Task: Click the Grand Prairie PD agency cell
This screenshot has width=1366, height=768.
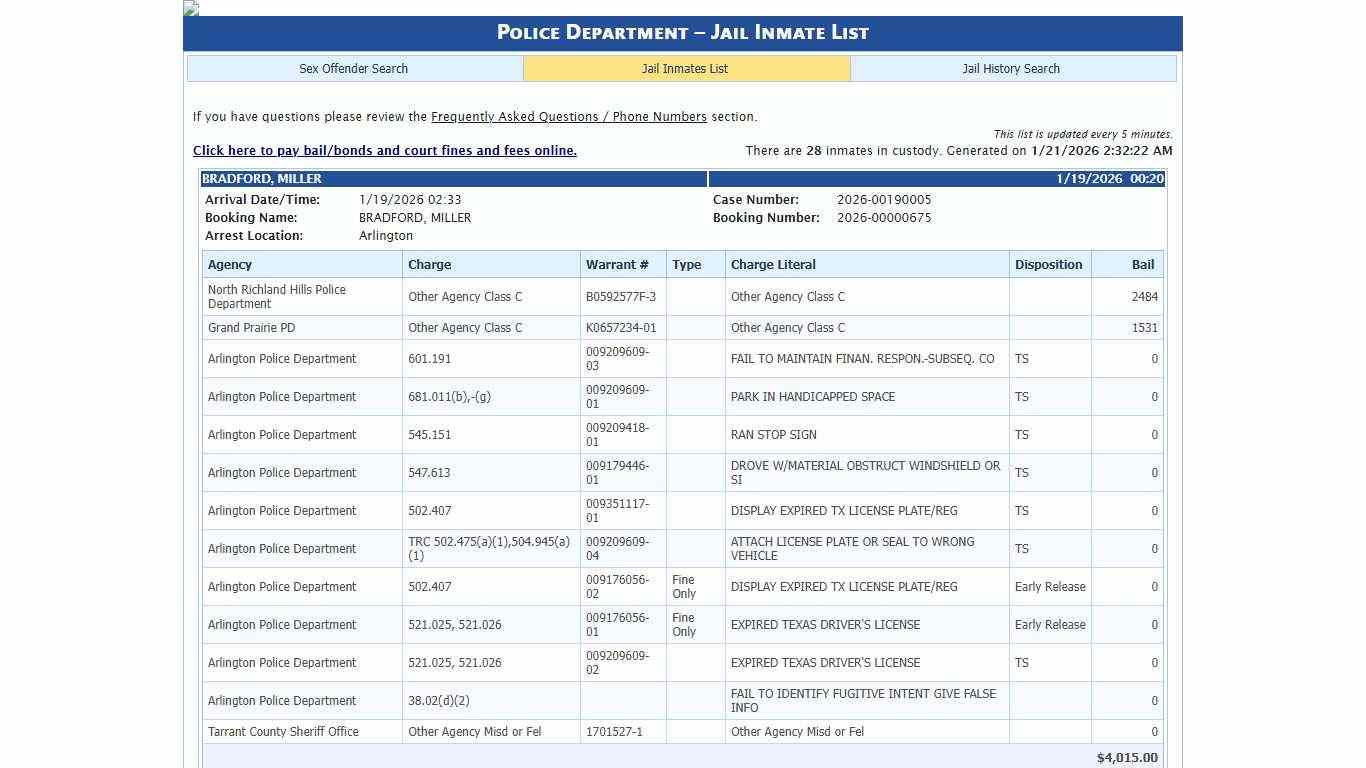Action: [252, 328]
